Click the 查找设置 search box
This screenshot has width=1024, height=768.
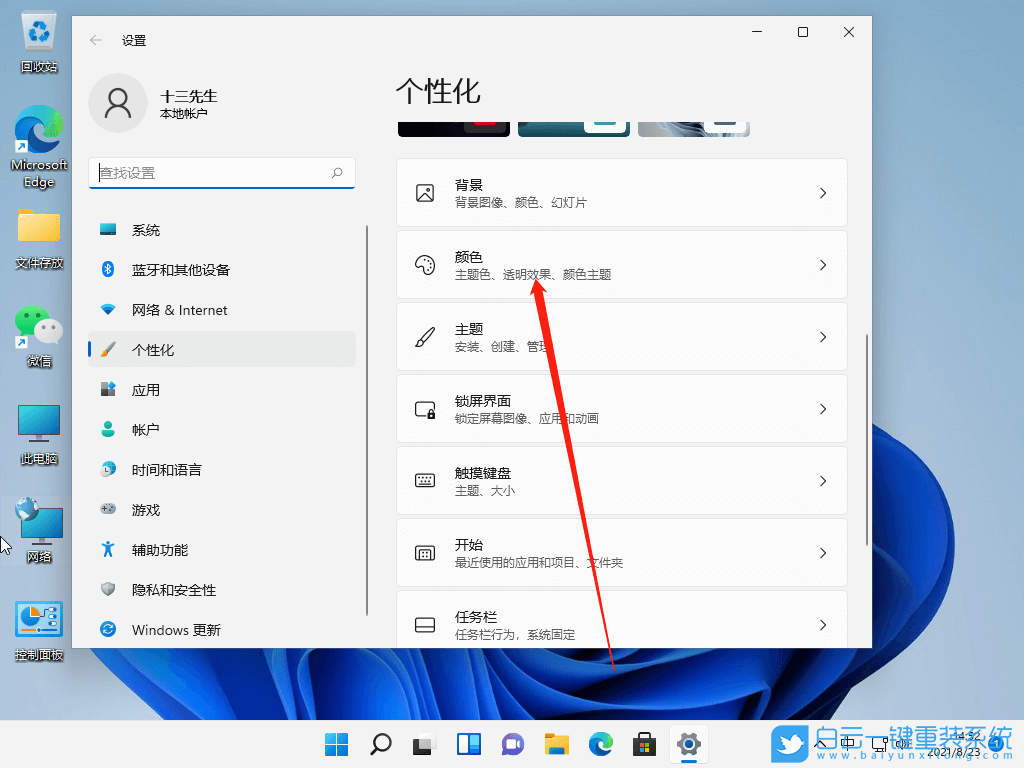click(222, 173)
